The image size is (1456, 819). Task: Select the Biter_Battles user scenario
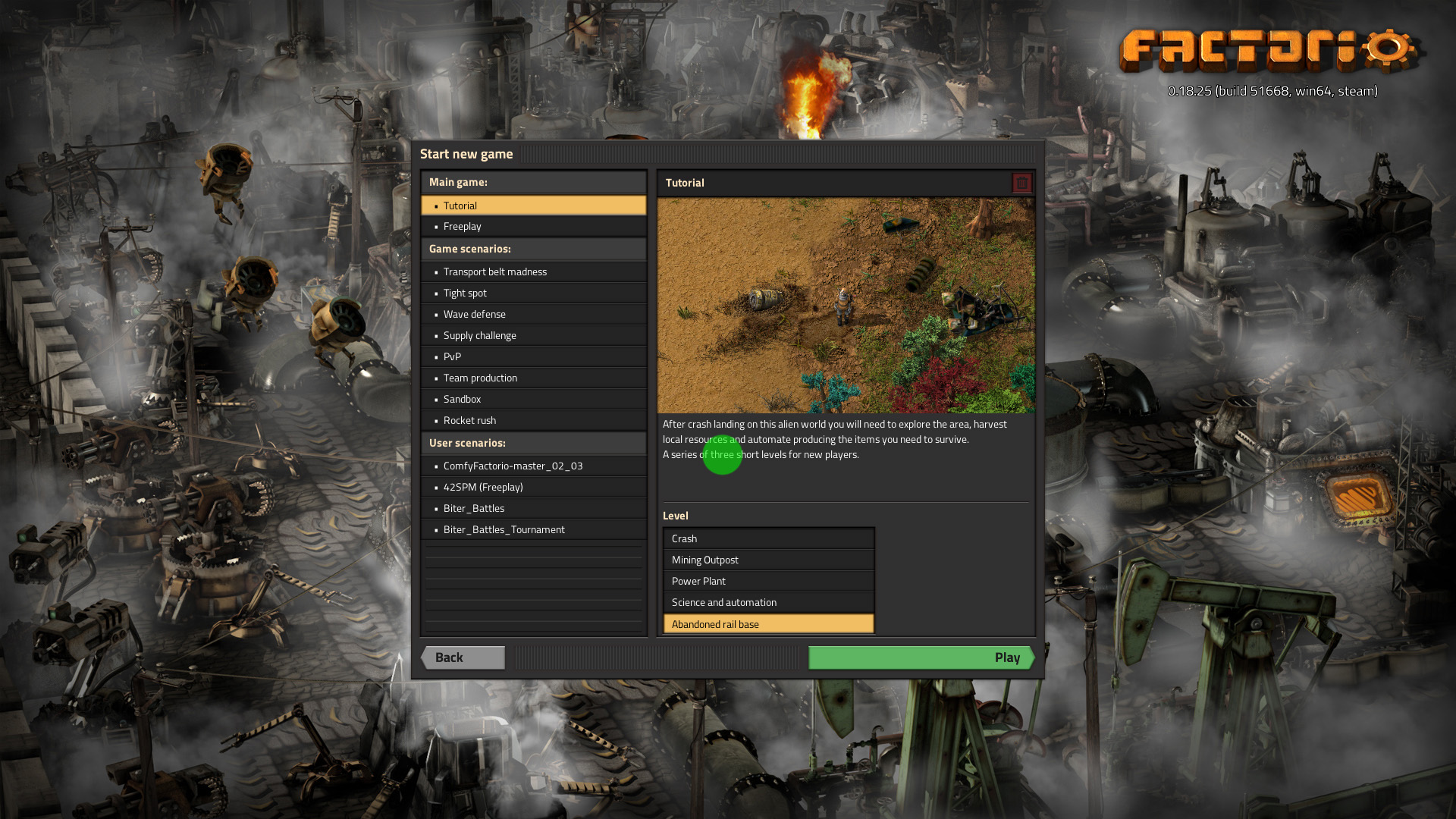point(534,508)
